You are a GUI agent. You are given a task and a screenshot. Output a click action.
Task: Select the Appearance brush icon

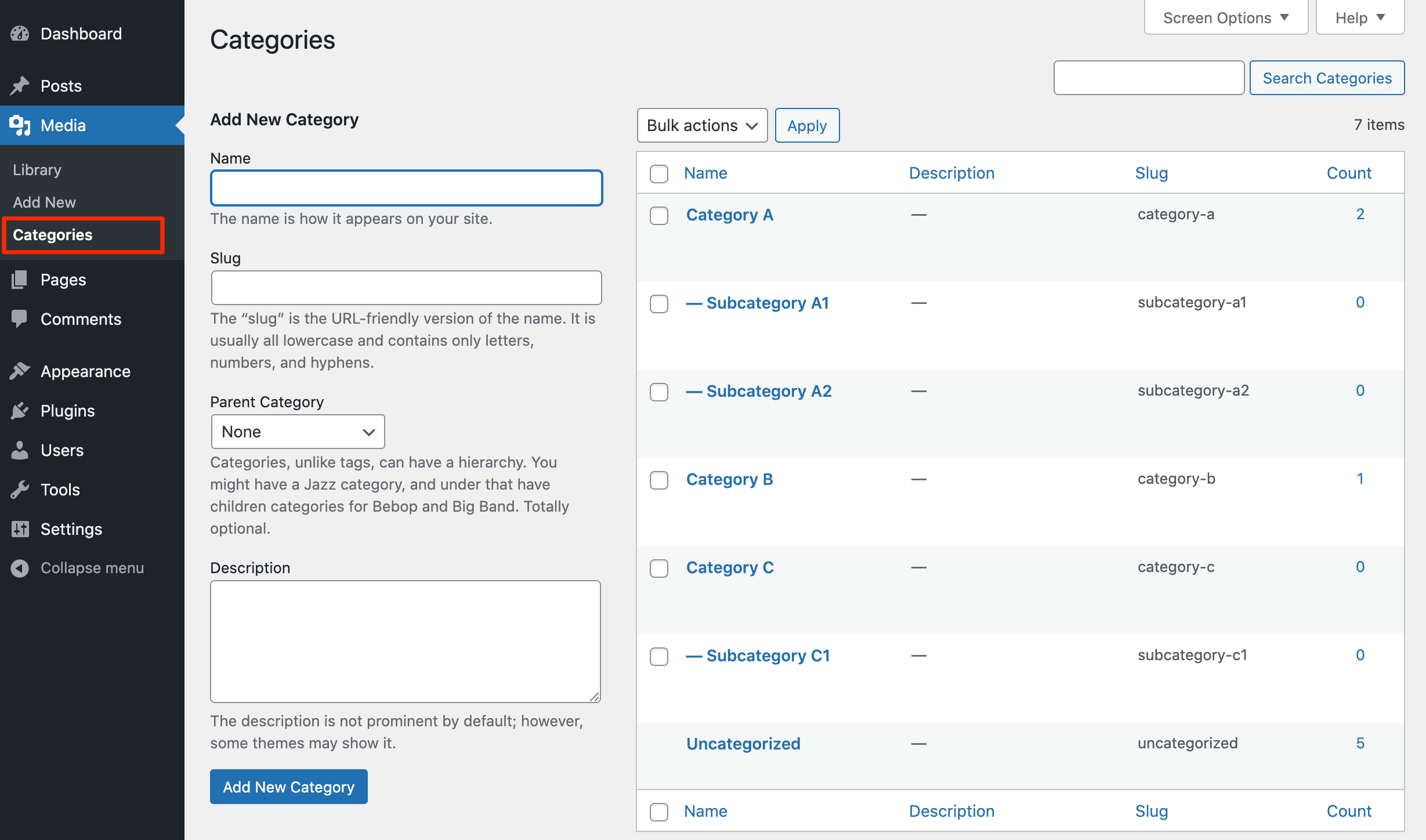click(19, 371)
